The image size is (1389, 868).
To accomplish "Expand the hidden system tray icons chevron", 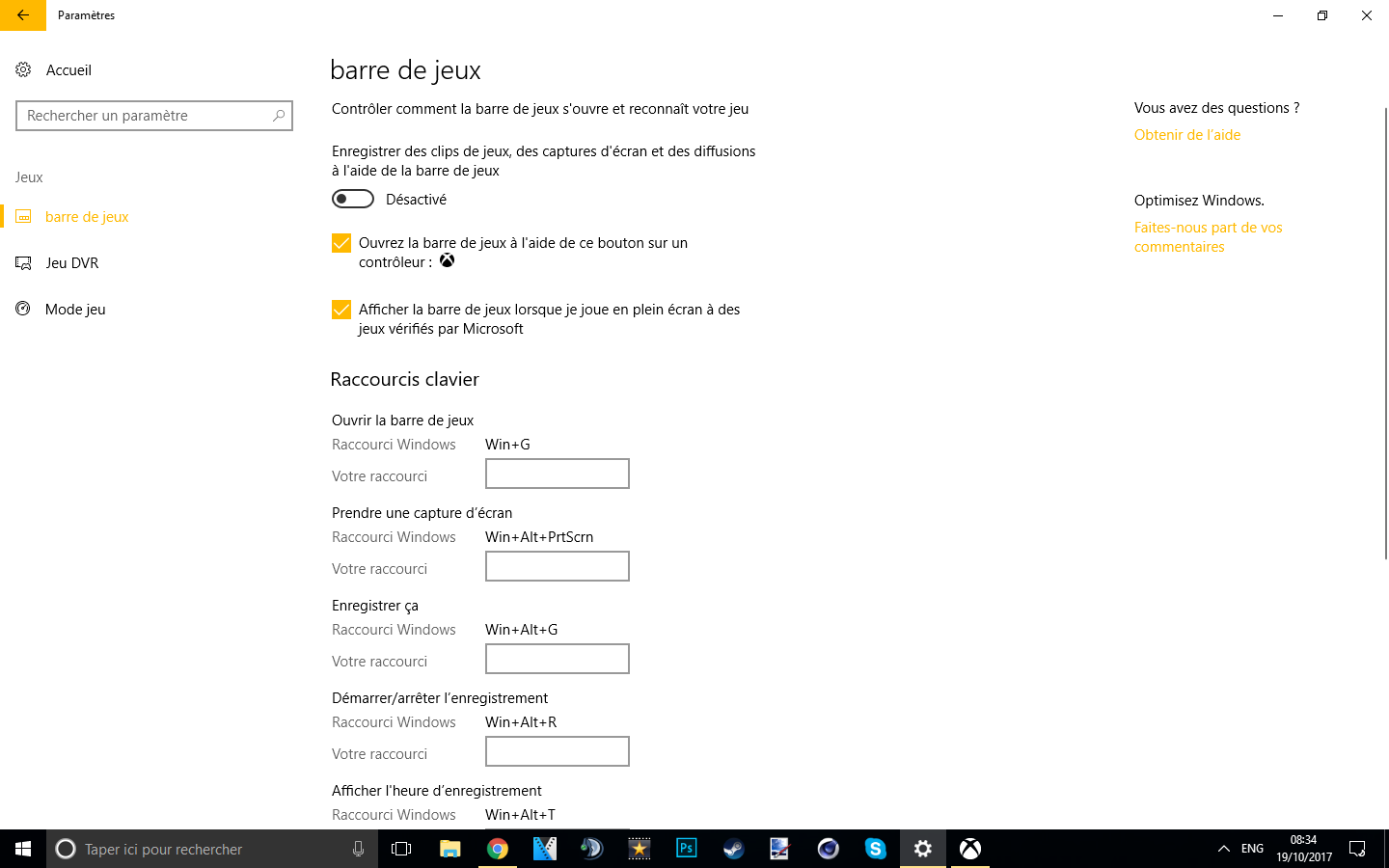I will 1223,849.
